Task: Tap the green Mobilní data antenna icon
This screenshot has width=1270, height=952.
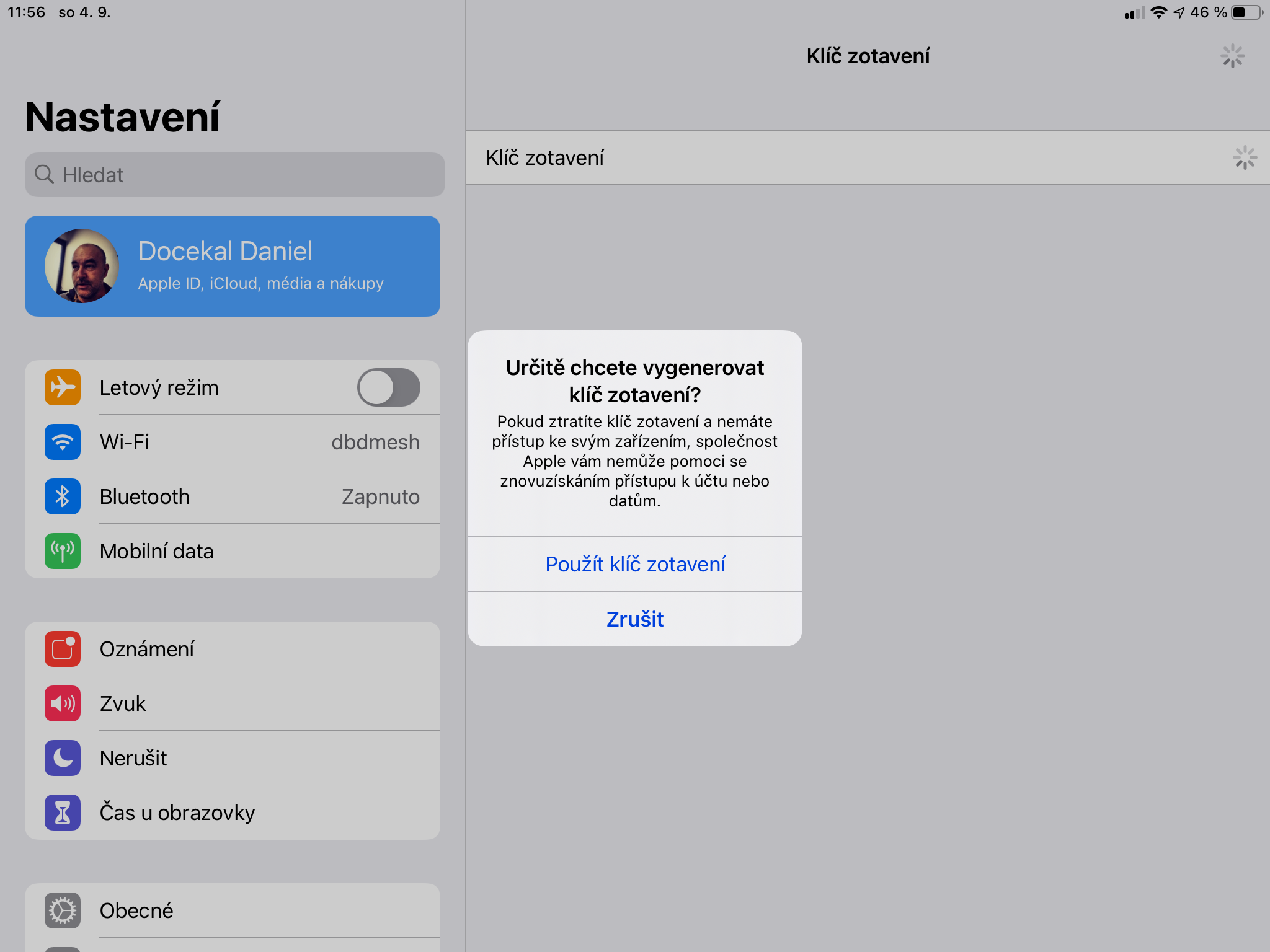Action: click(63, 551)
